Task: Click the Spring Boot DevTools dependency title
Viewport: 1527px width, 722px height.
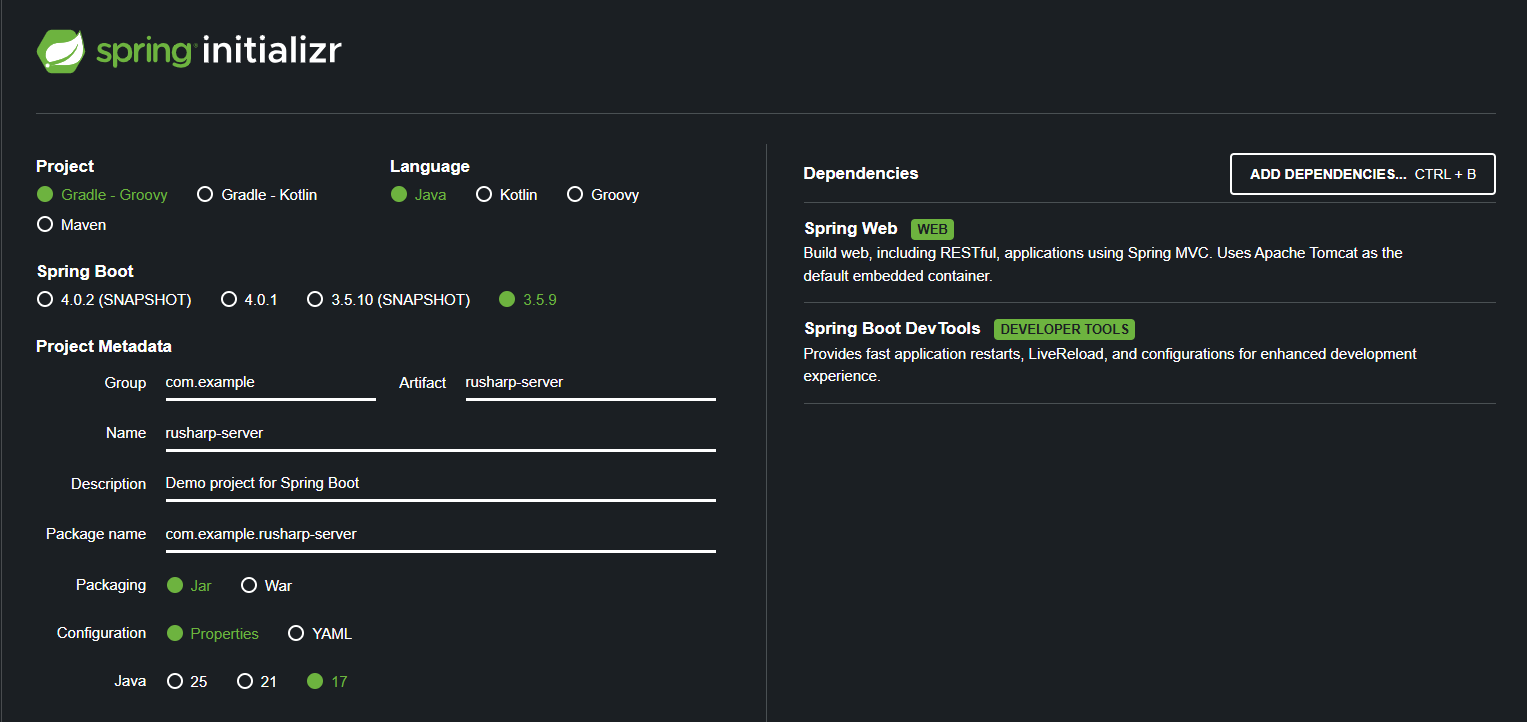Action: [892, 329]
